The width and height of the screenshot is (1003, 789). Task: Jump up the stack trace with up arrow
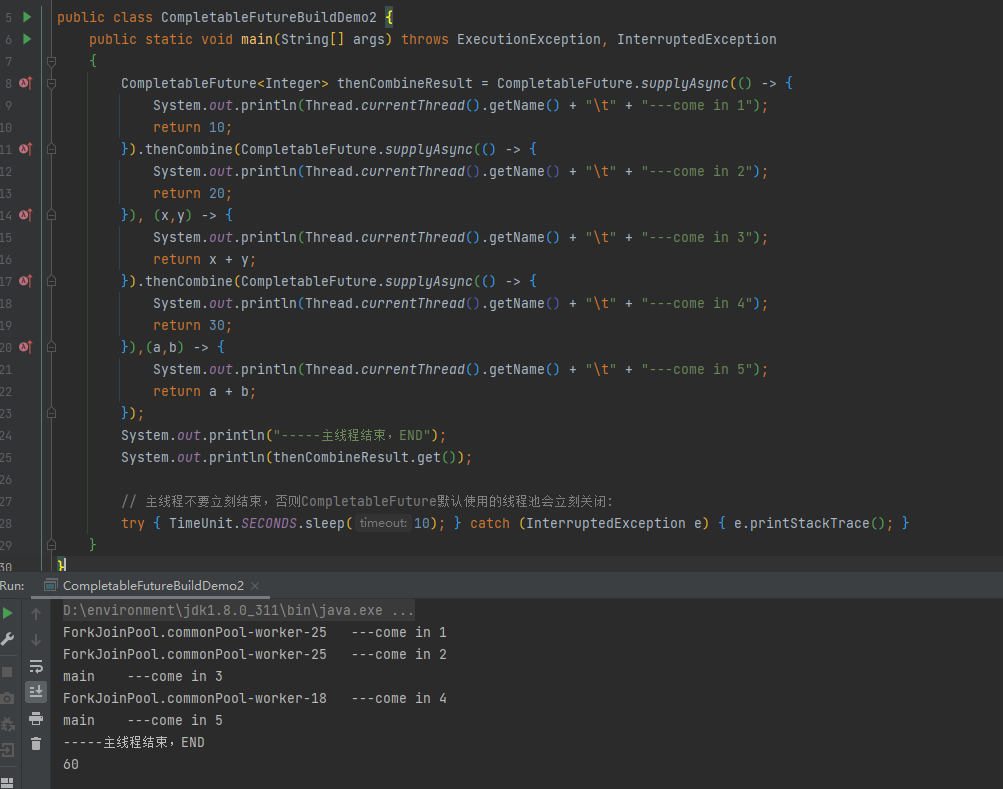[36, 612]
